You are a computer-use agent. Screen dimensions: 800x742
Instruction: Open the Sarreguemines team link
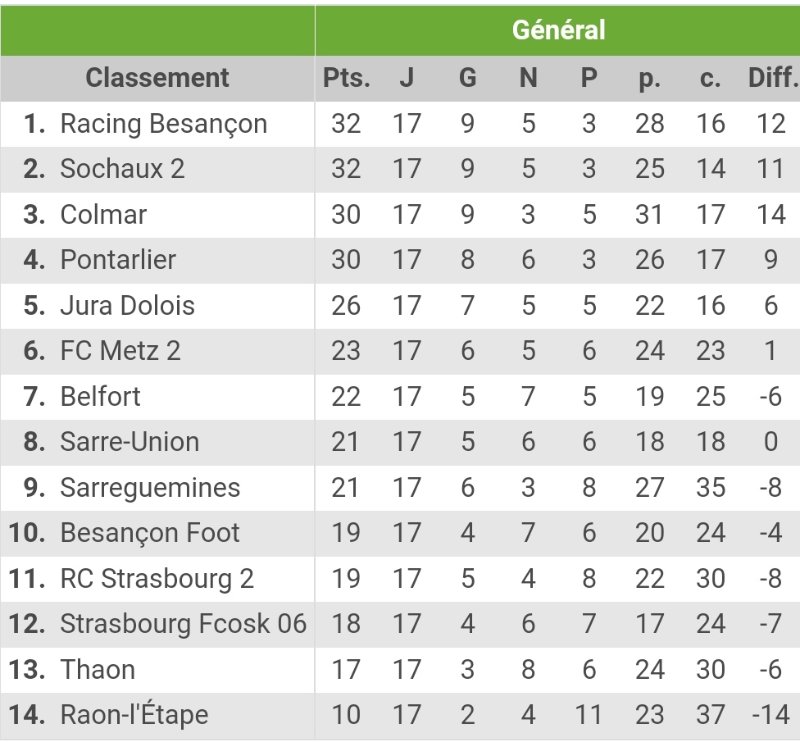click(x=150, y=488)
